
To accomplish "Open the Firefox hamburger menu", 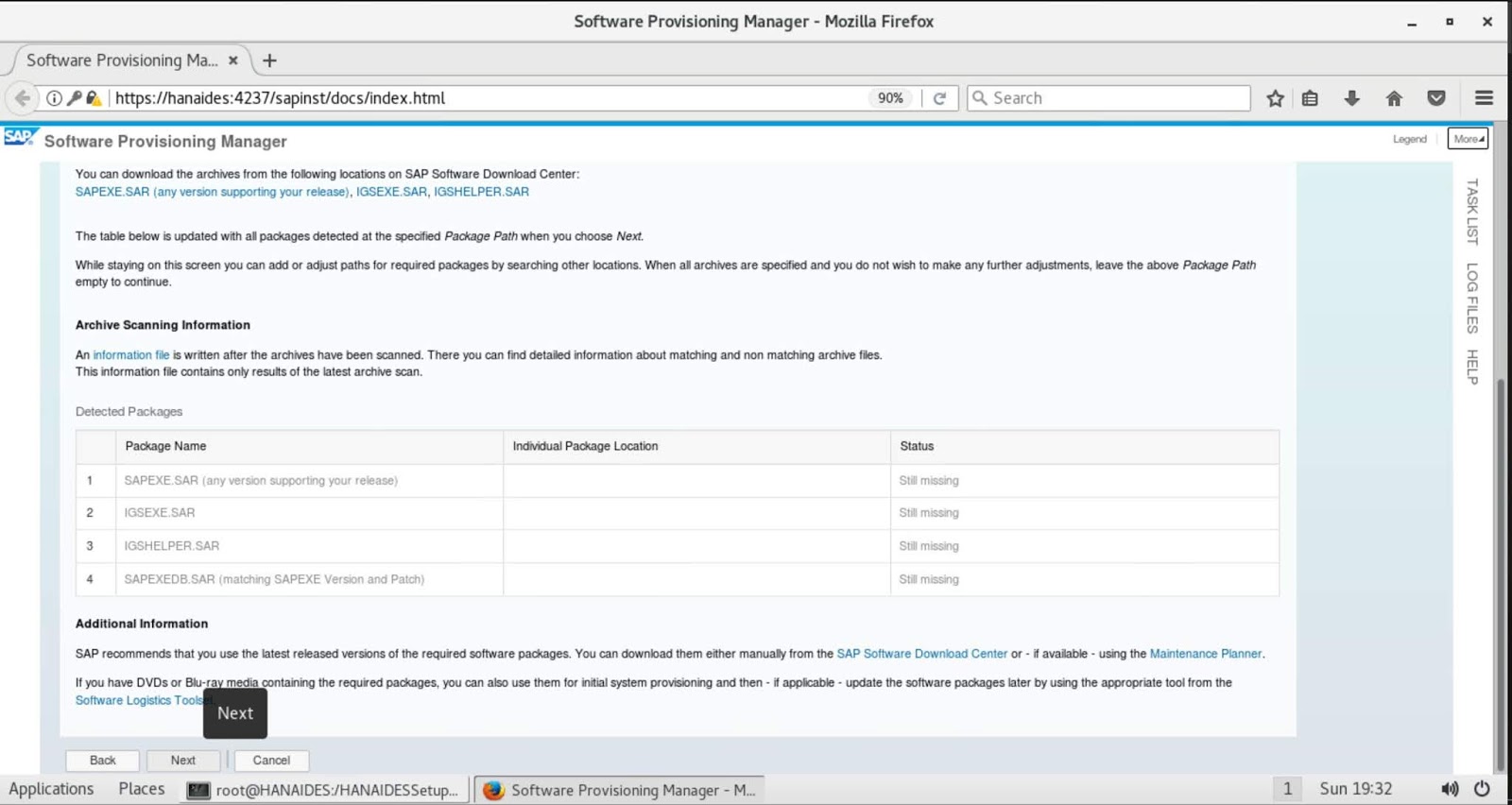I will (x=1484, y=98).
